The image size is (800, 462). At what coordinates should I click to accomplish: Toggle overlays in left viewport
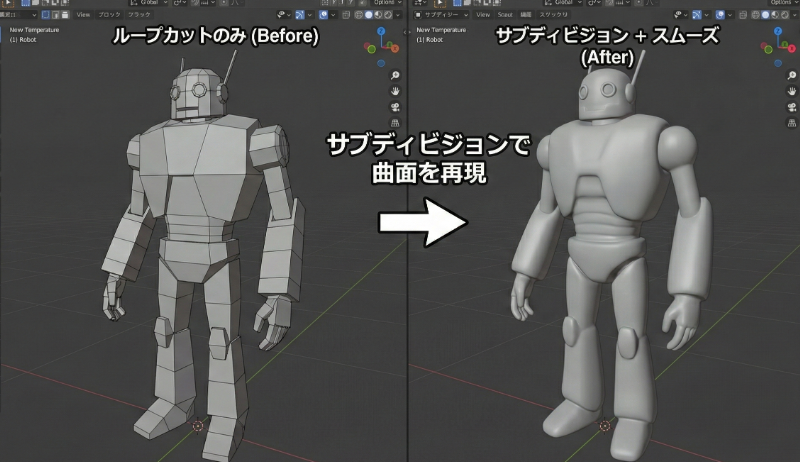click(x=323, y=15)
